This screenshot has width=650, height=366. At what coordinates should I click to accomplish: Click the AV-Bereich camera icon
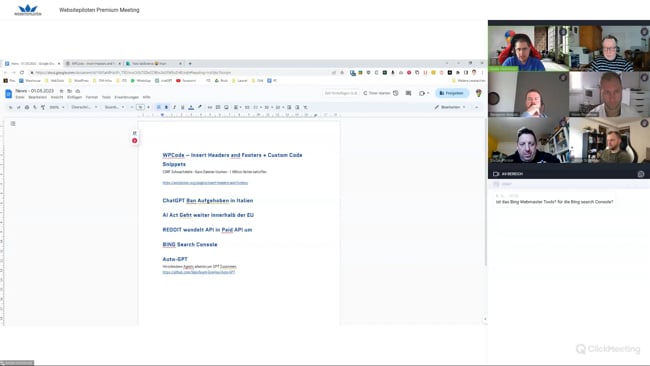pyautogui.click(x=496, y=174)
